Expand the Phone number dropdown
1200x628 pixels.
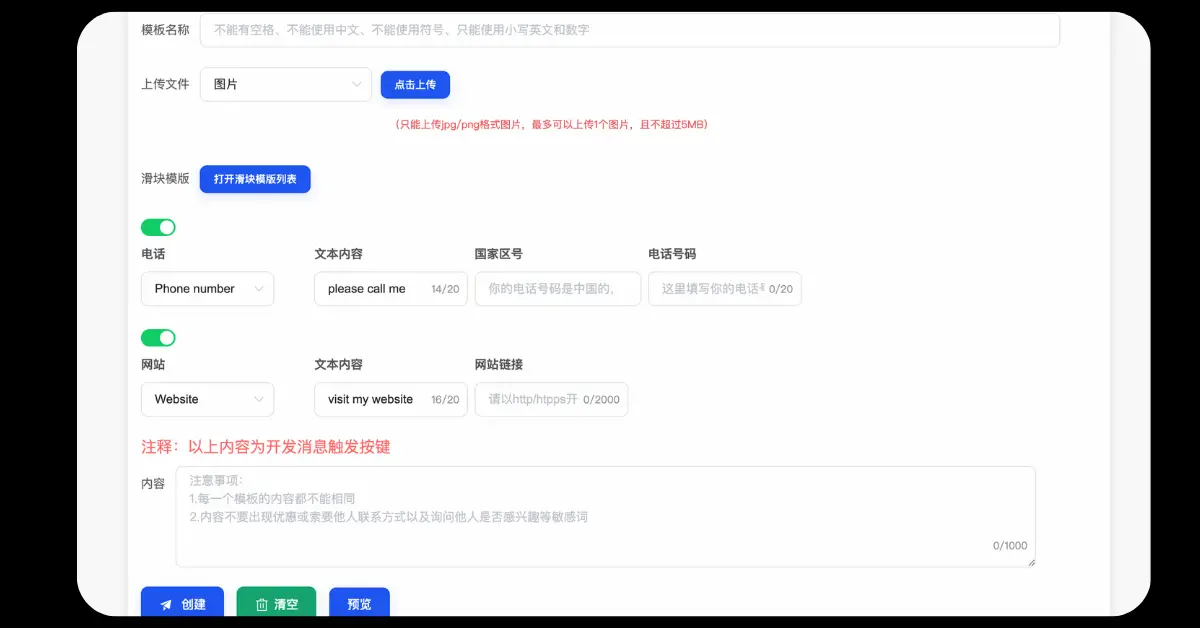[207, 289]
